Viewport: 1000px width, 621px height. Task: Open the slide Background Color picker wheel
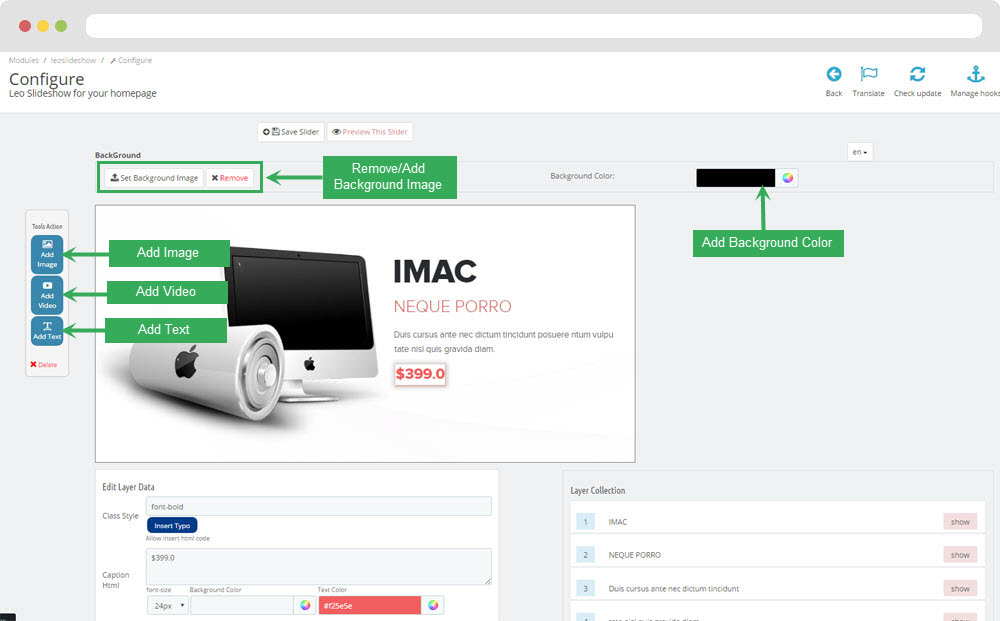(788, 178)
